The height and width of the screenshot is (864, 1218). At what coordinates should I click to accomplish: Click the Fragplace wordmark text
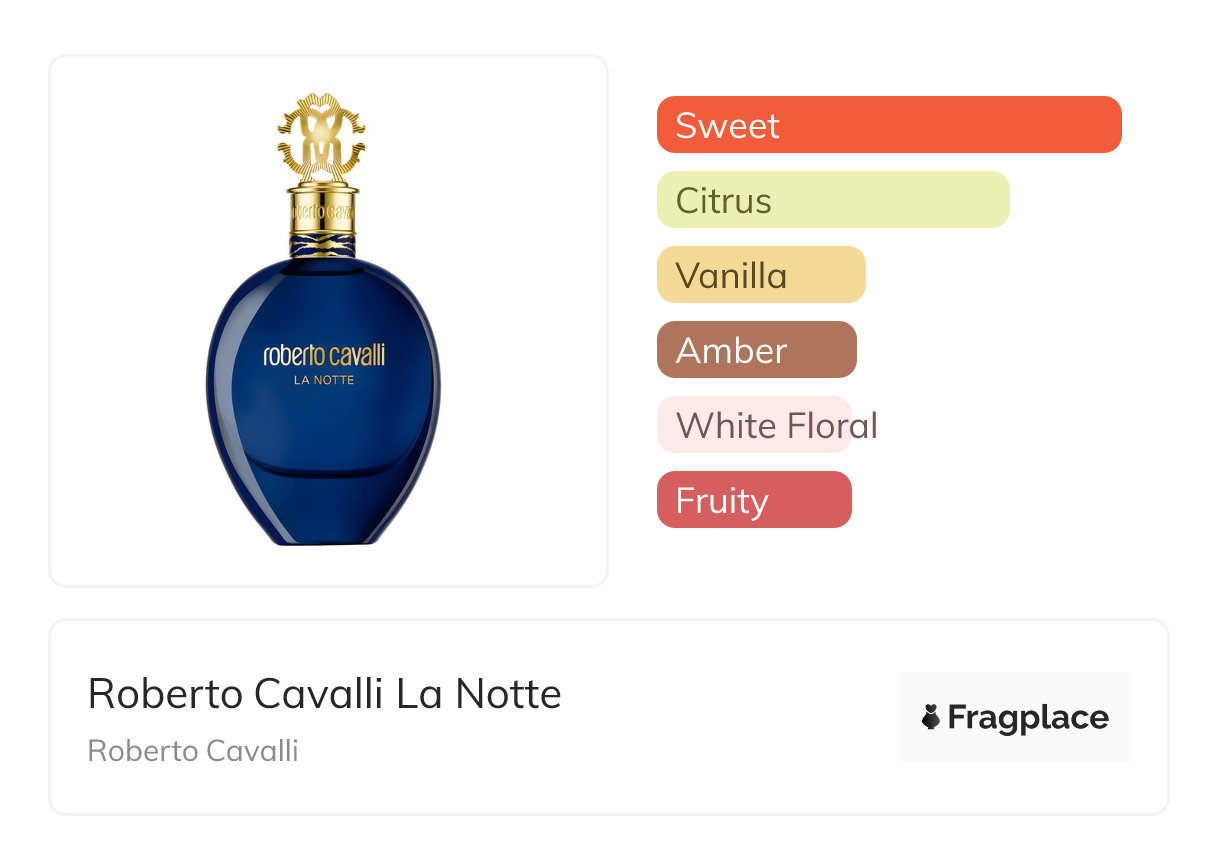[1027, 717]
